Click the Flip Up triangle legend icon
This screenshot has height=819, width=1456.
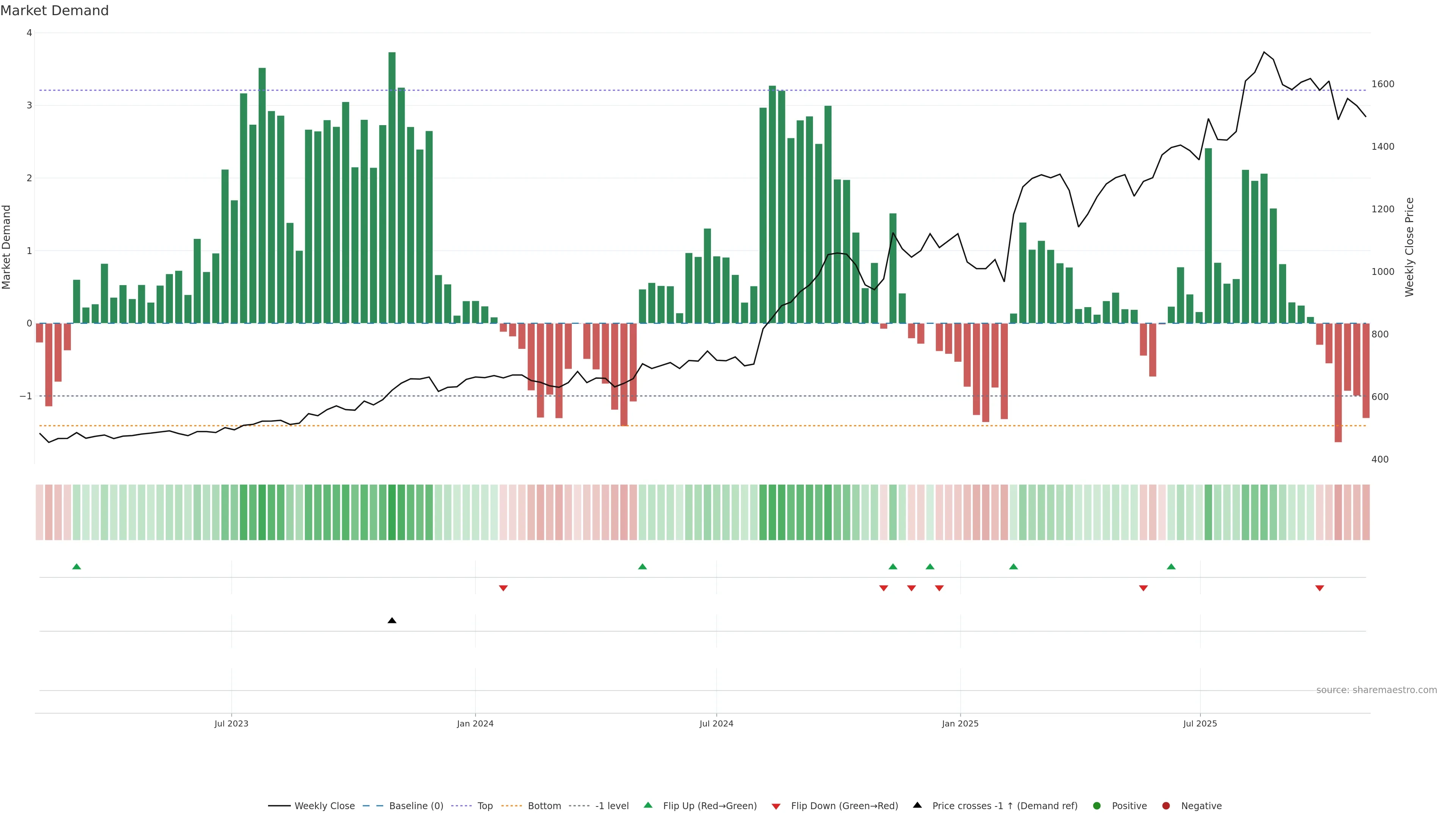[648, 805]
